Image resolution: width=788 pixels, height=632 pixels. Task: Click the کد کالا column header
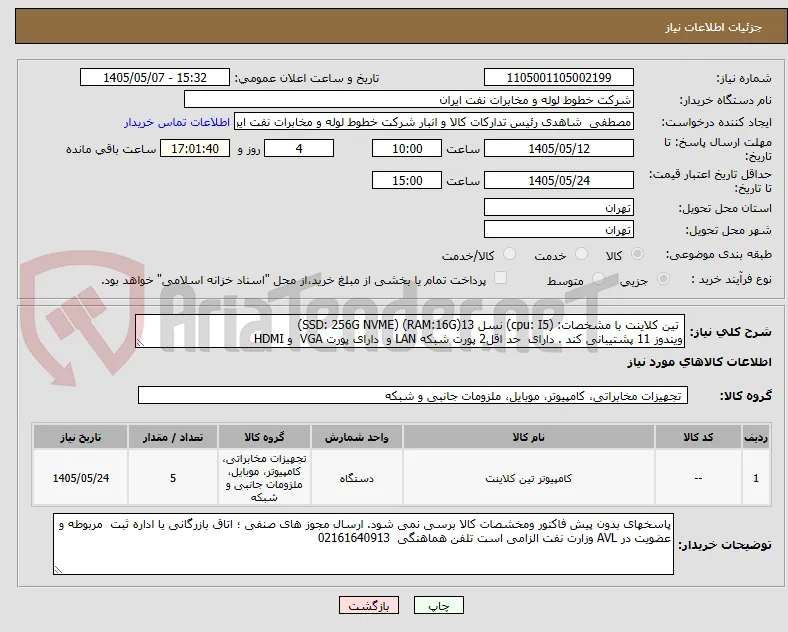click(698, 437)
